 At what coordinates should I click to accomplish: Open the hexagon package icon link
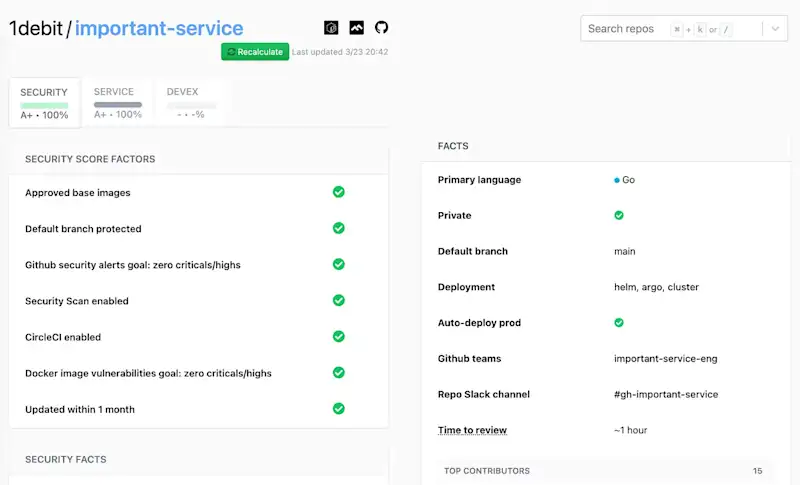[331, 28]
